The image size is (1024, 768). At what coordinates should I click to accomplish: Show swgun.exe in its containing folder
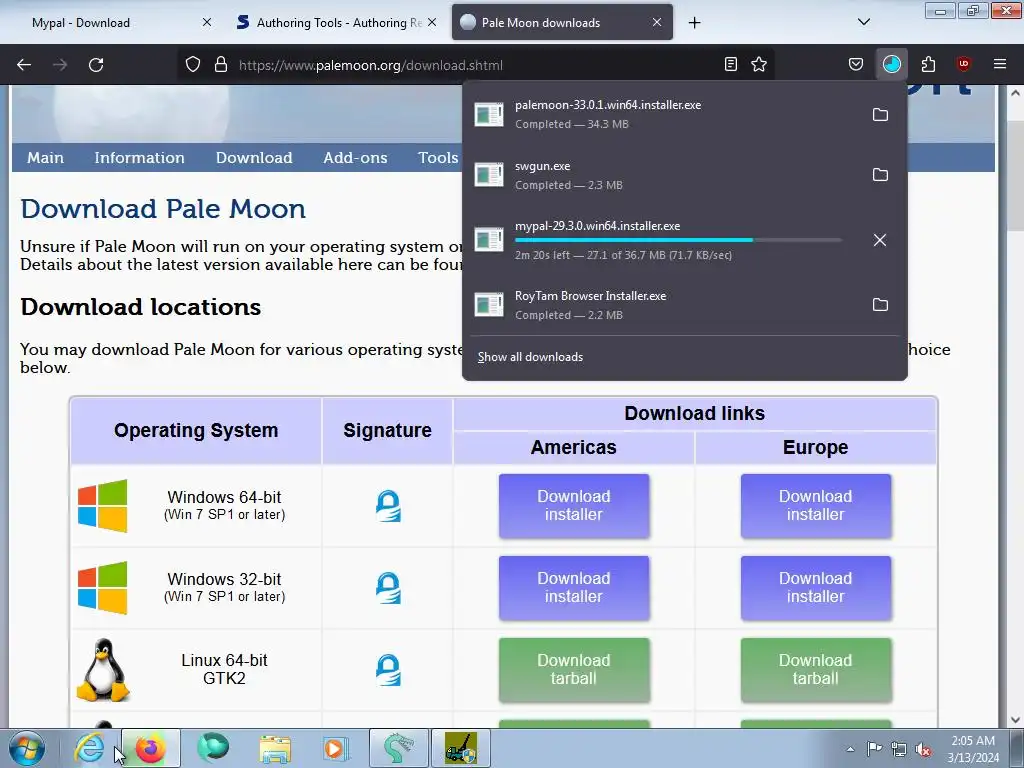pyautogui.click(x=880, y=175)
